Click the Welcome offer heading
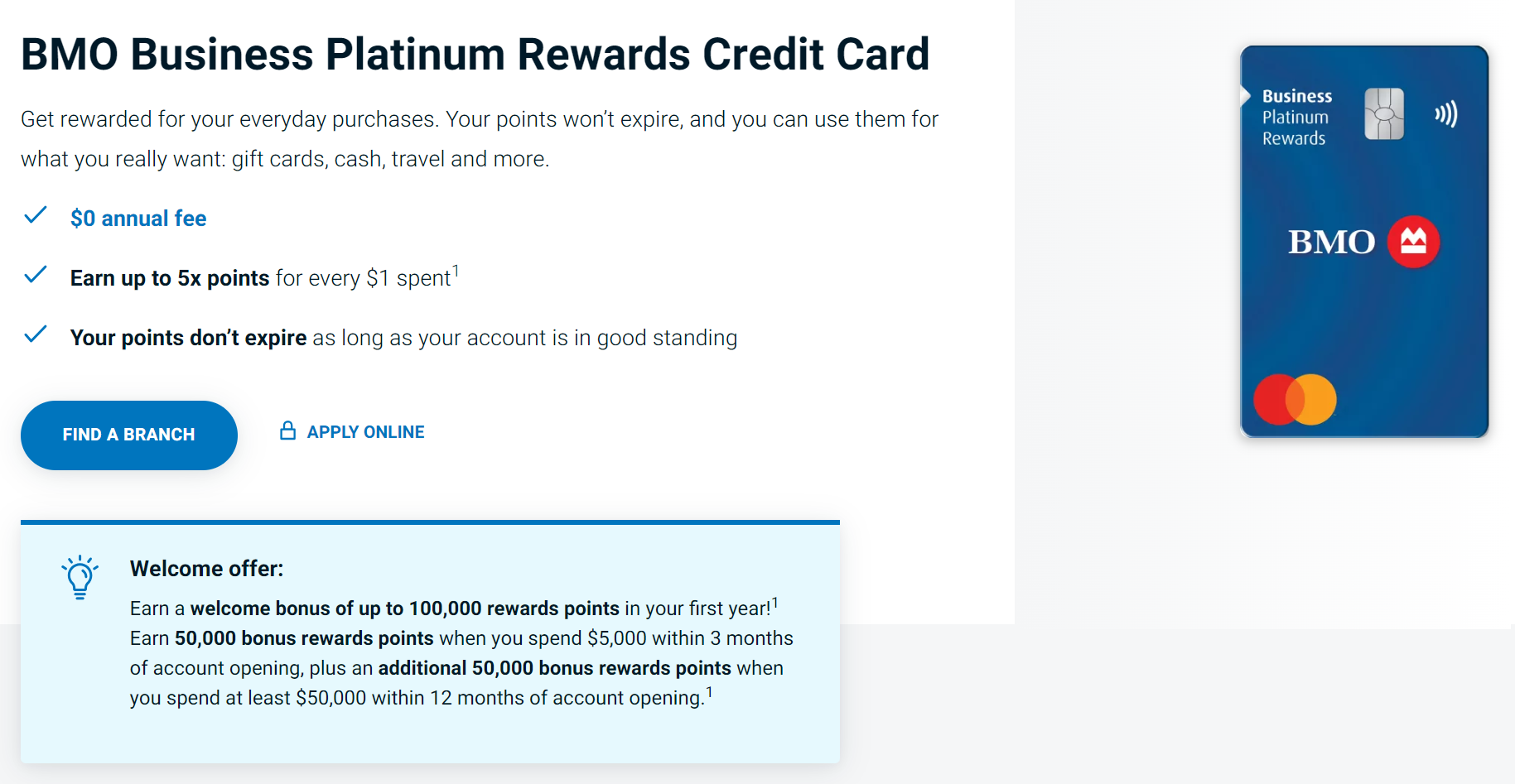This screenshot has width=1515, height=784. [x=206, y=569]
